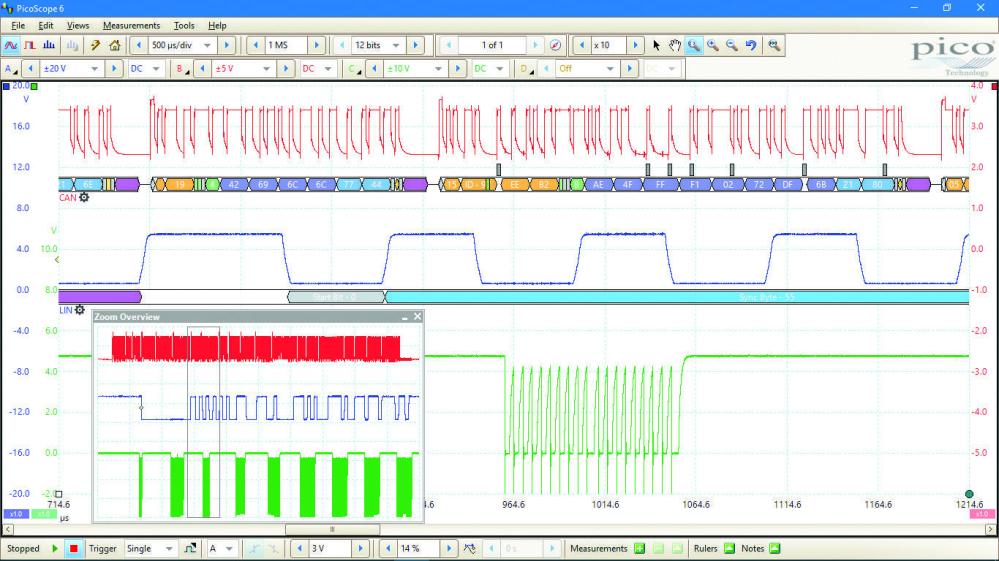The height and width of the screenshot is (561, 999).
Task: Close the Zoom Overview panel
Action: pyautogui.click(x=418, y=316)
